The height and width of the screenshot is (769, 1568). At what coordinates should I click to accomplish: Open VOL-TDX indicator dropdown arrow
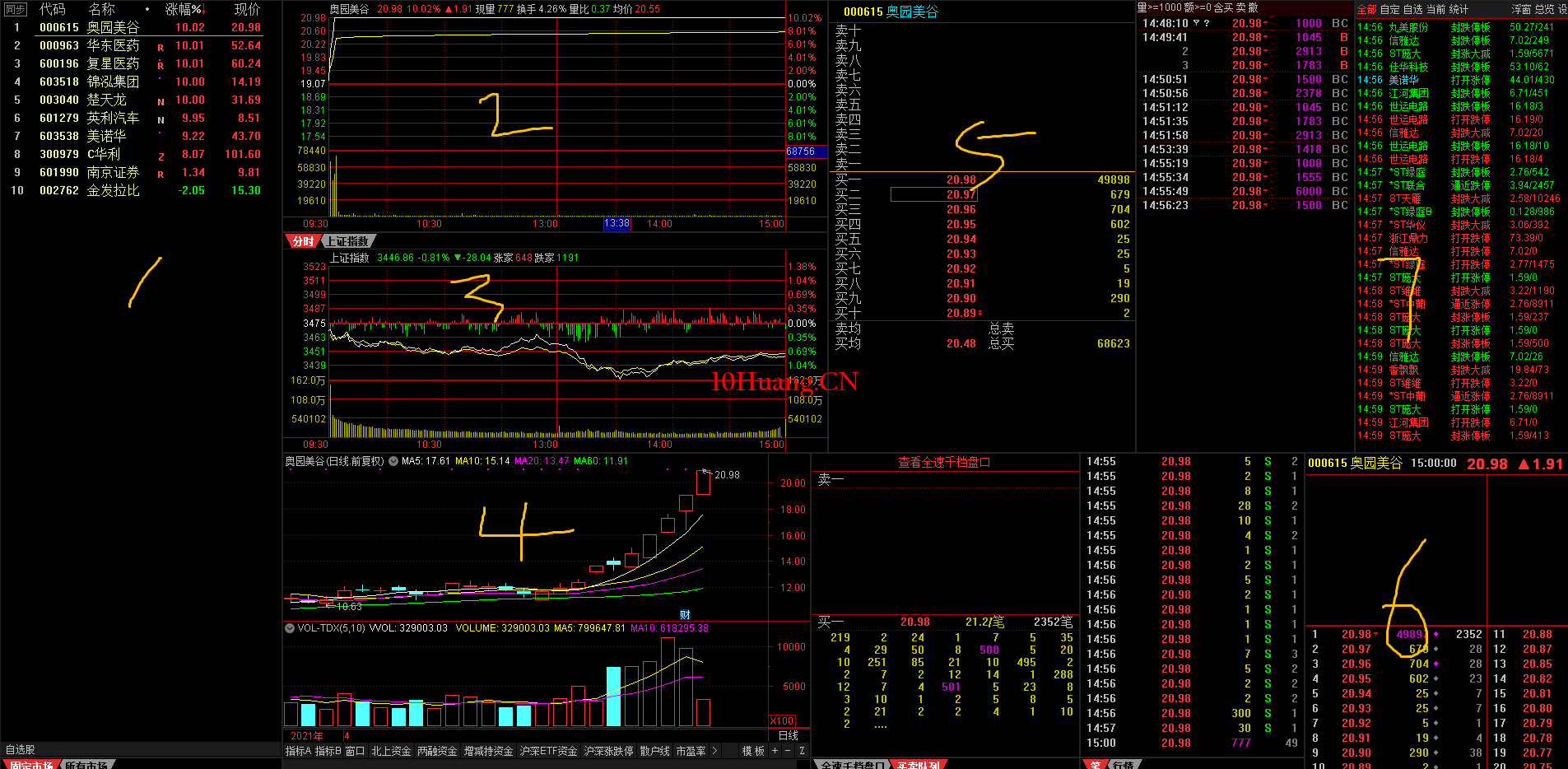[289, 628]
